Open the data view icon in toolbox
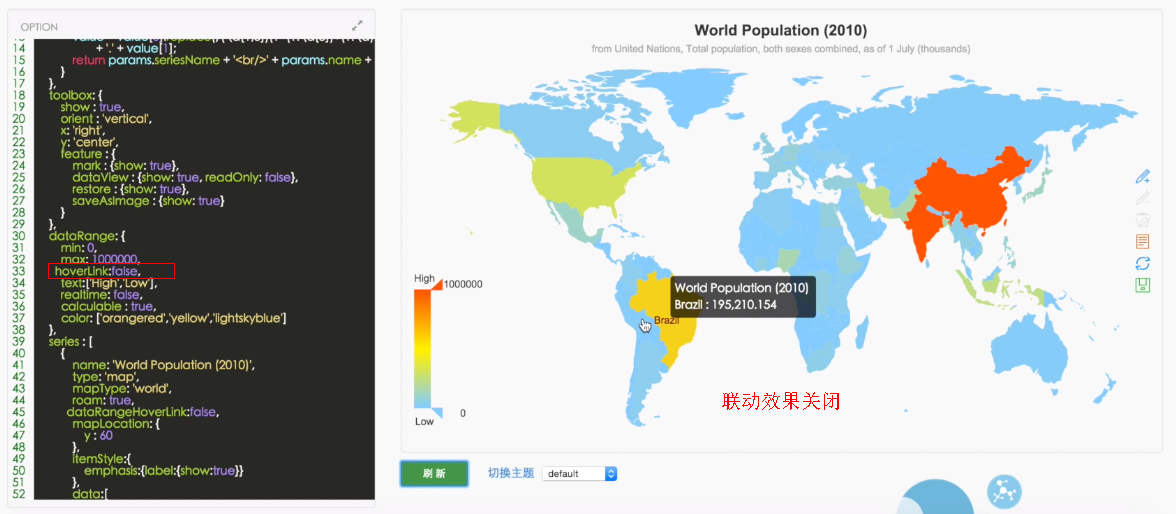1176x514 pixels. (1143, 242)
